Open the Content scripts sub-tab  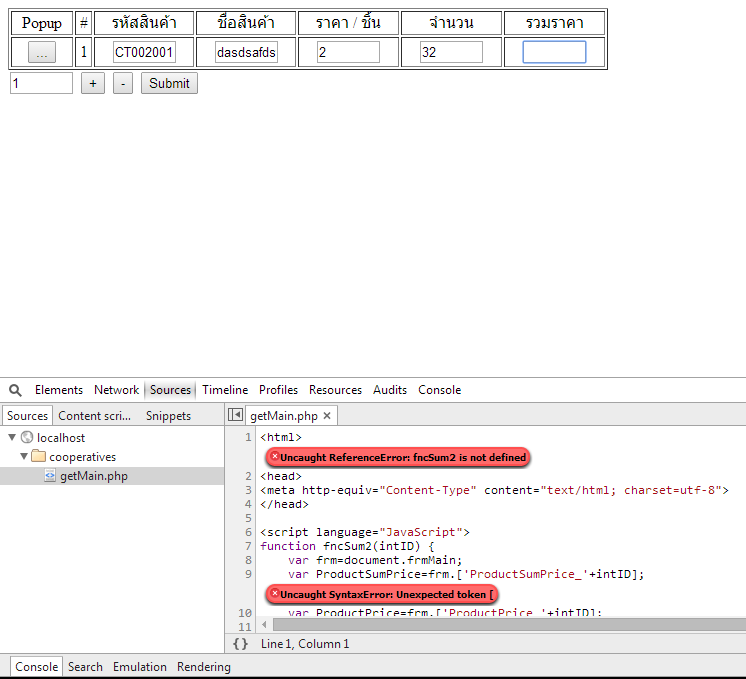(x=94, y=415)
